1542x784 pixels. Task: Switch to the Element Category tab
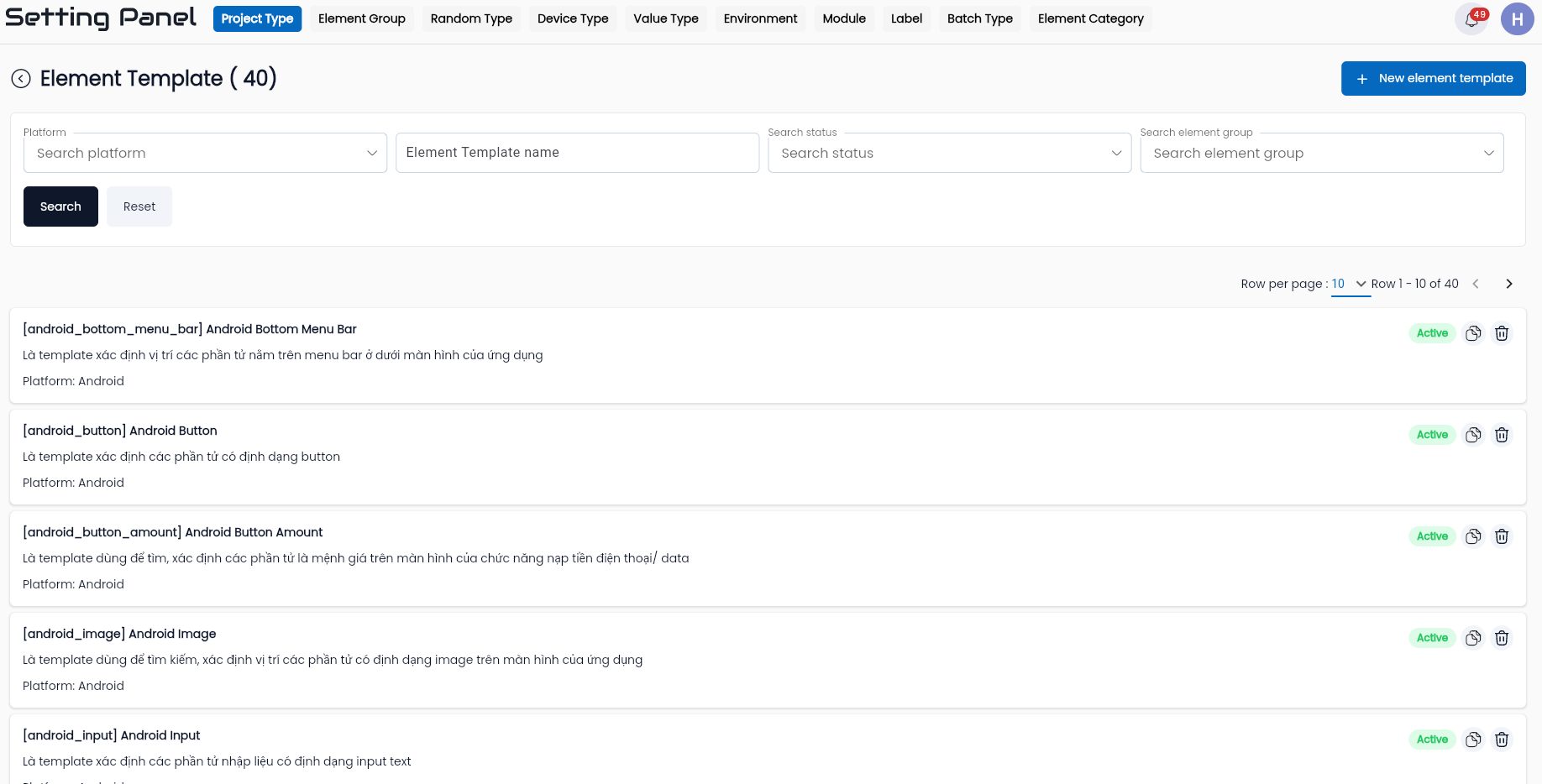point(1091,18)
